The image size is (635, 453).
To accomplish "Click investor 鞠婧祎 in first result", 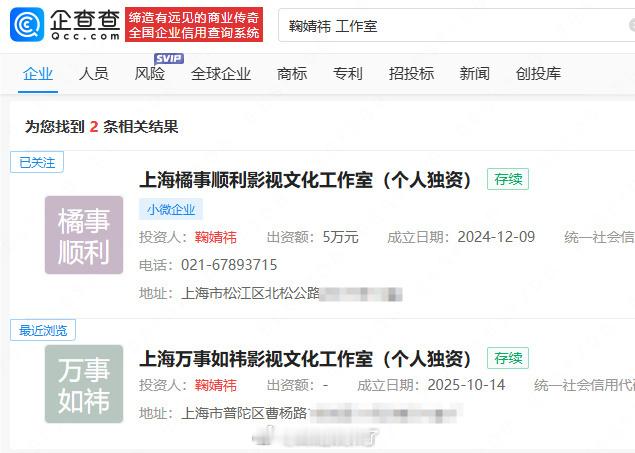I will coord(215,237).
